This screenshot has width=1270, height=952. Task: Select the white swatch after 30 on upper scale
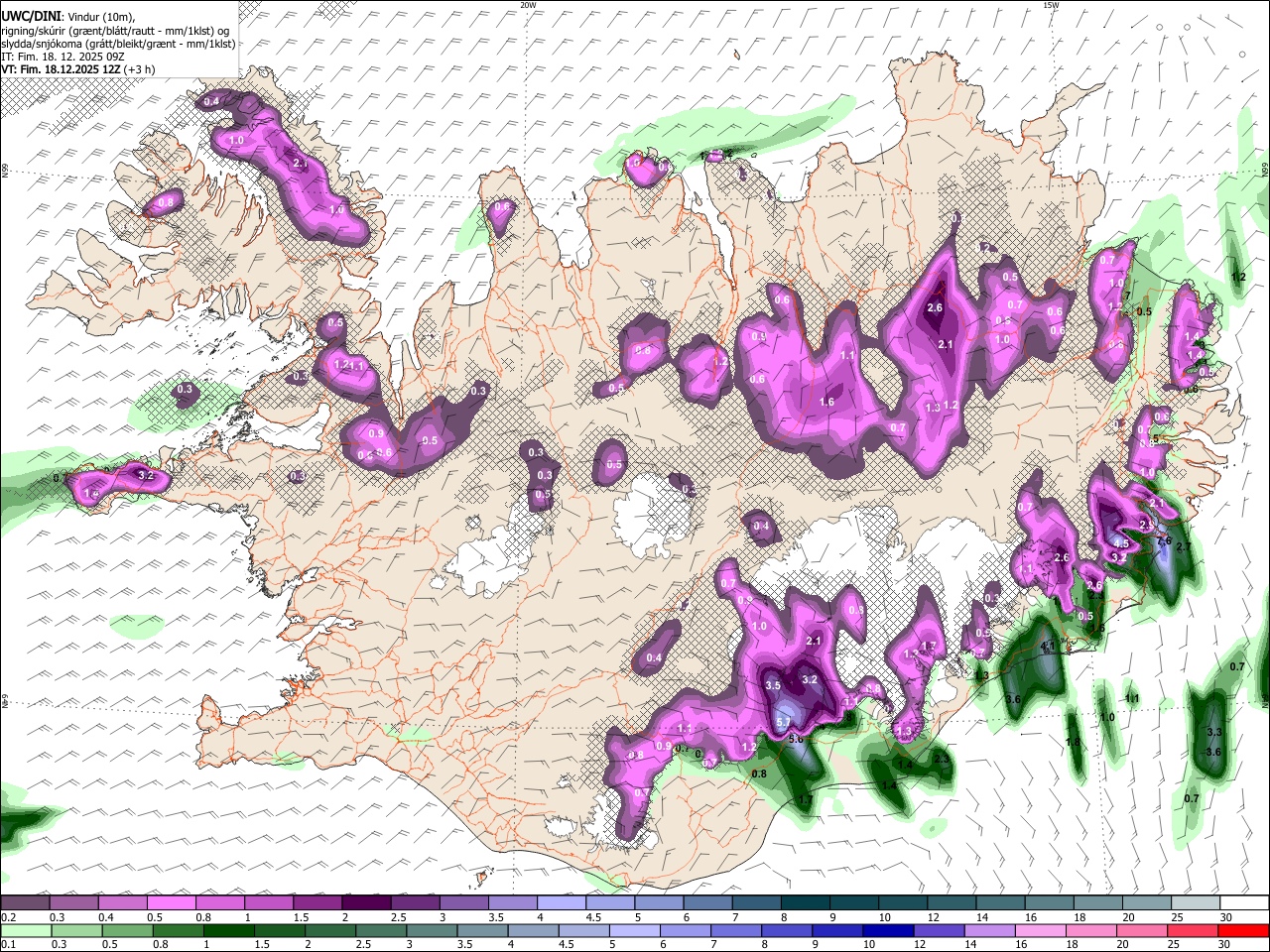(1243, 903)
